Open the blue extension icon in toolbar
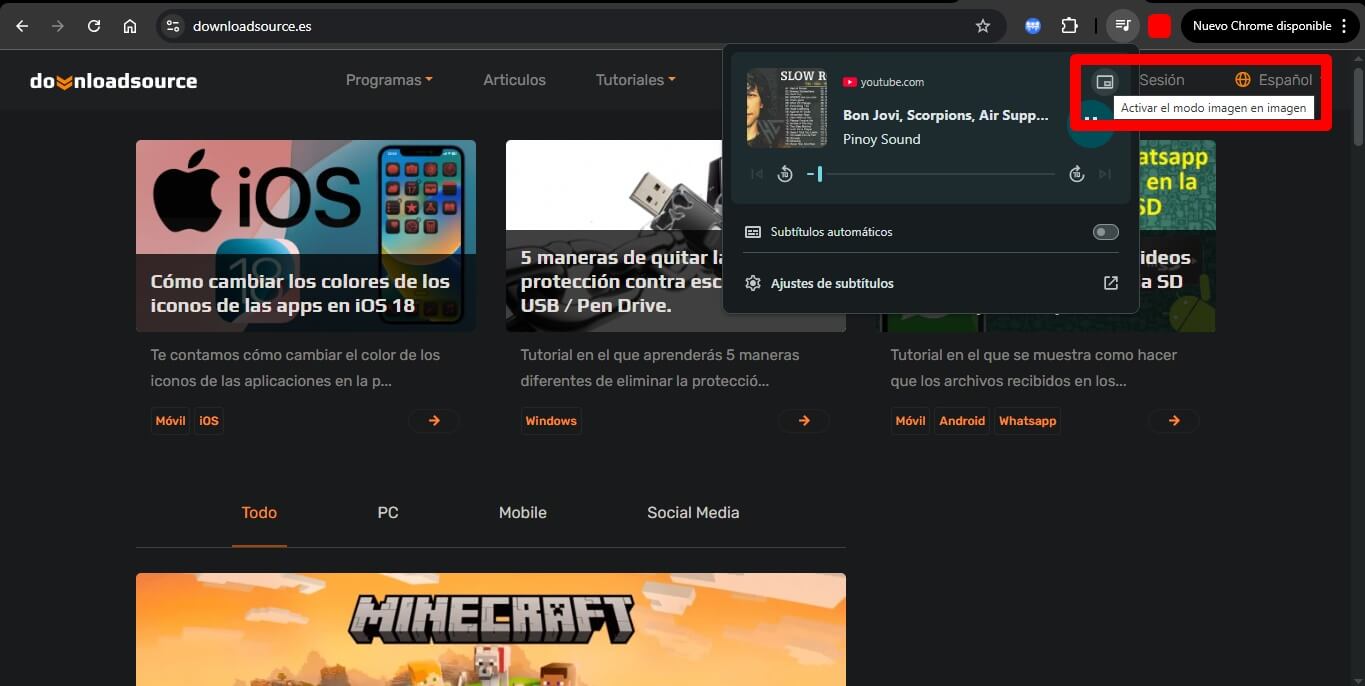This screenshot has height=686, width=1365. tap(1033, 26)
